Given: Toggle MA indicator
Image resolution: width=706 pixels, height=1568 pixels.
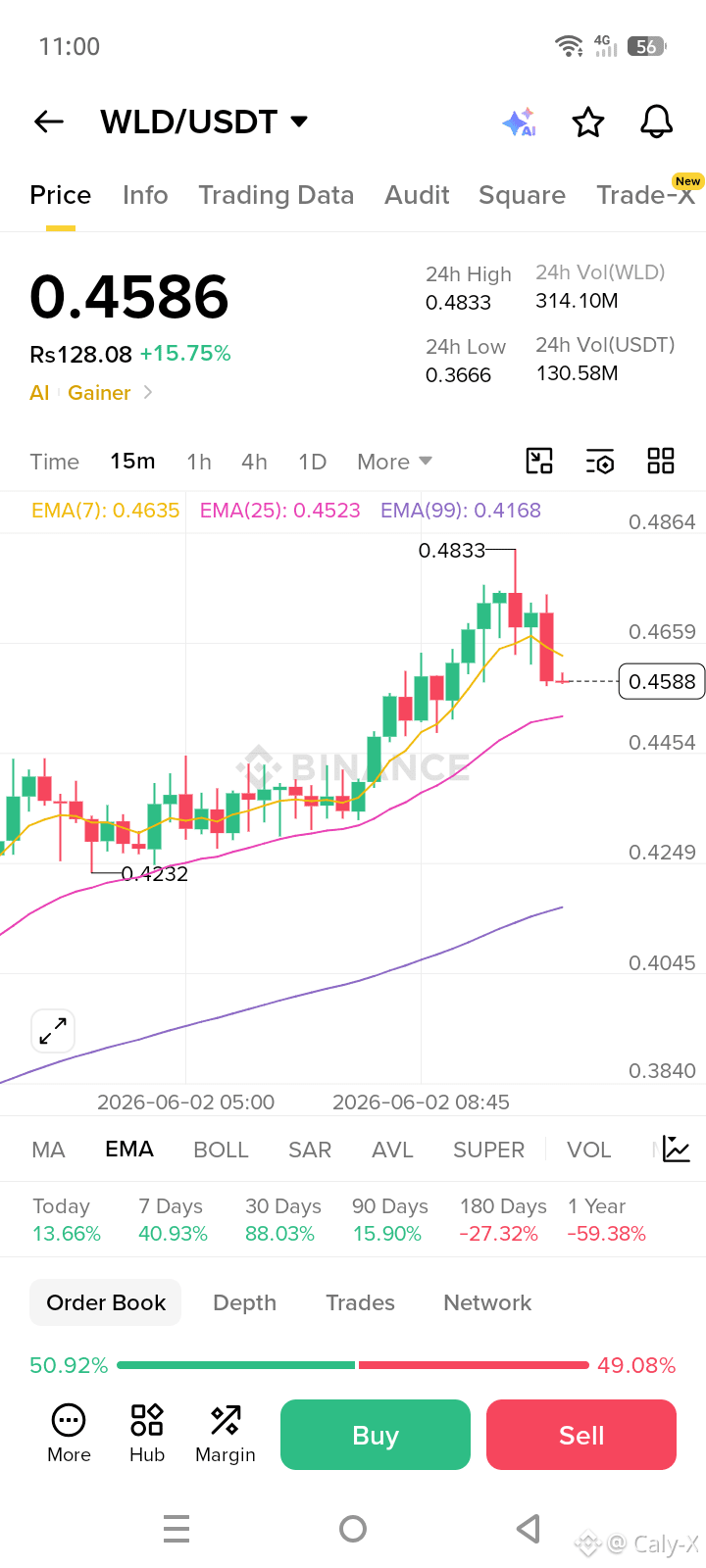Looking at the screenshot, I should pyautogui.click(x=48, y=1150).
